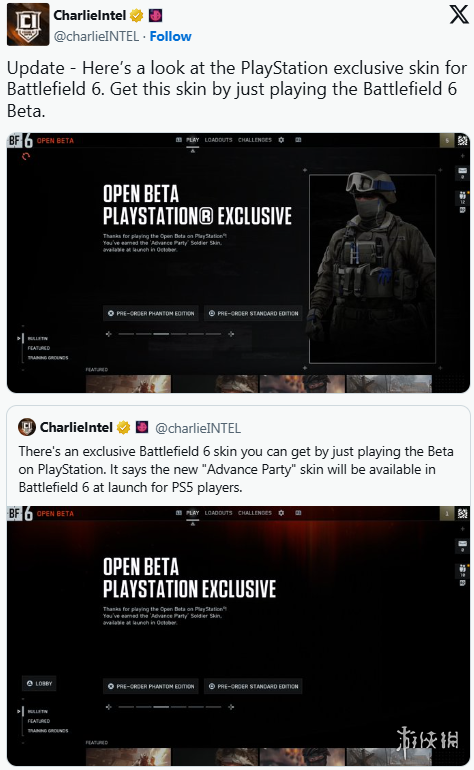
Task: Click Pre-Order Phantom Edition in top screenshot
Action: pyautogui.click(x=151, y=313)
